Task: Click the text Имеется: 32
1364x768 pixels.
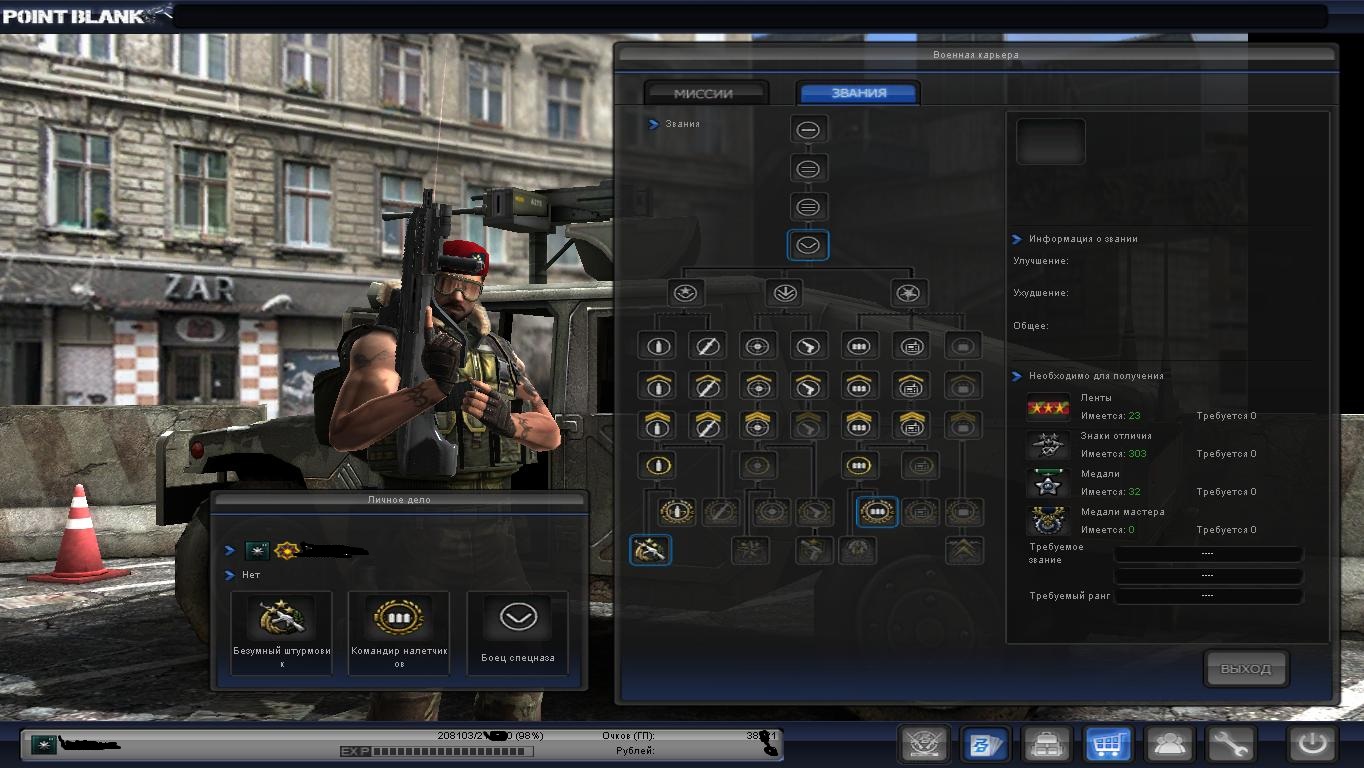Action: [1110, 492]
